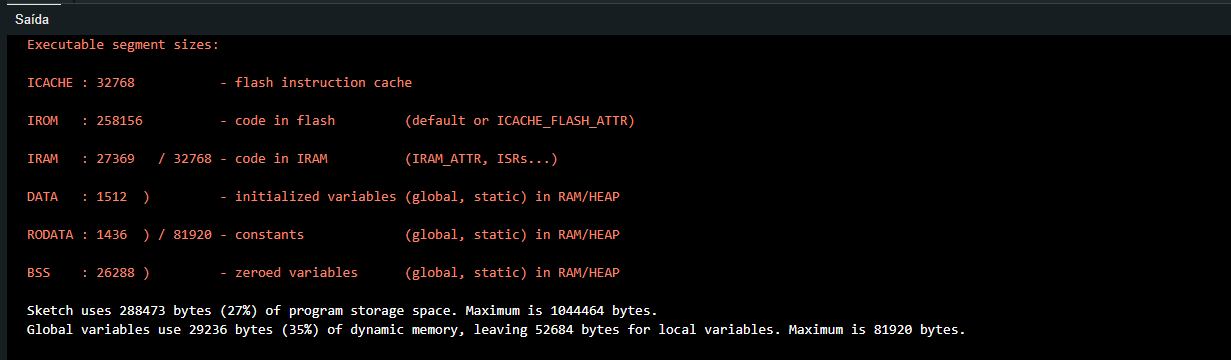Select the DATA label in output
1231x360 pixels.
point(42,197)
